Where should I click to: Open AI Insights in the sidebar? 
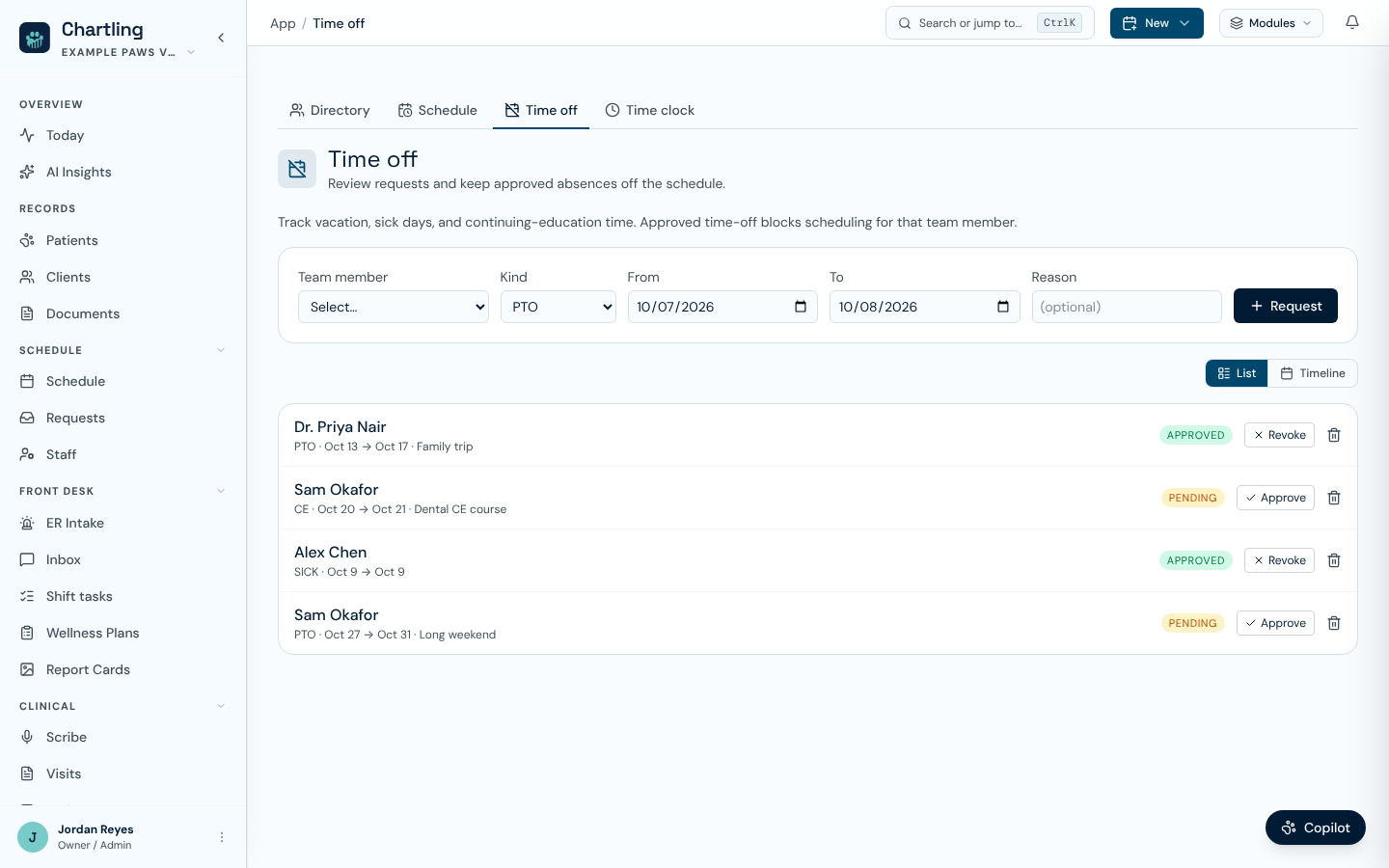pos(123,172)
